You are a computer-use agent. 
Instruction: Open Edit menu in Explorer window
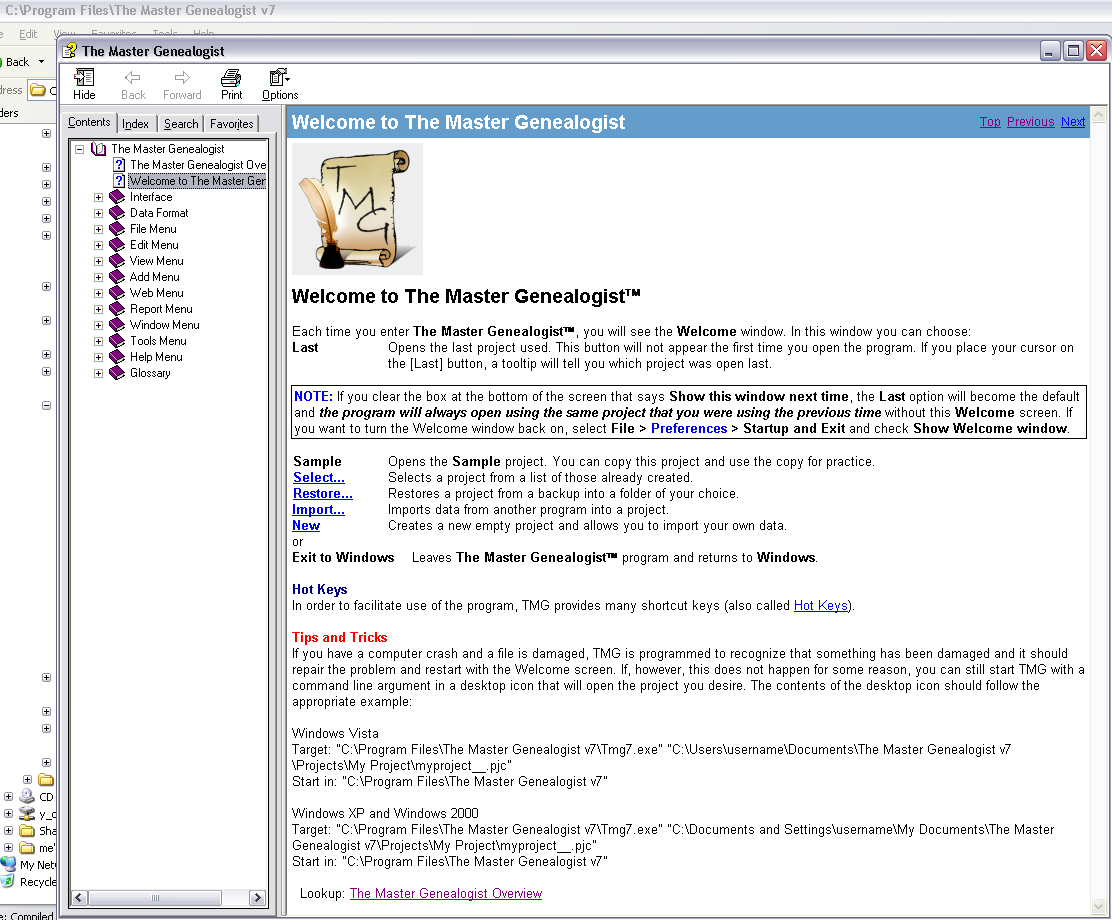28,34
